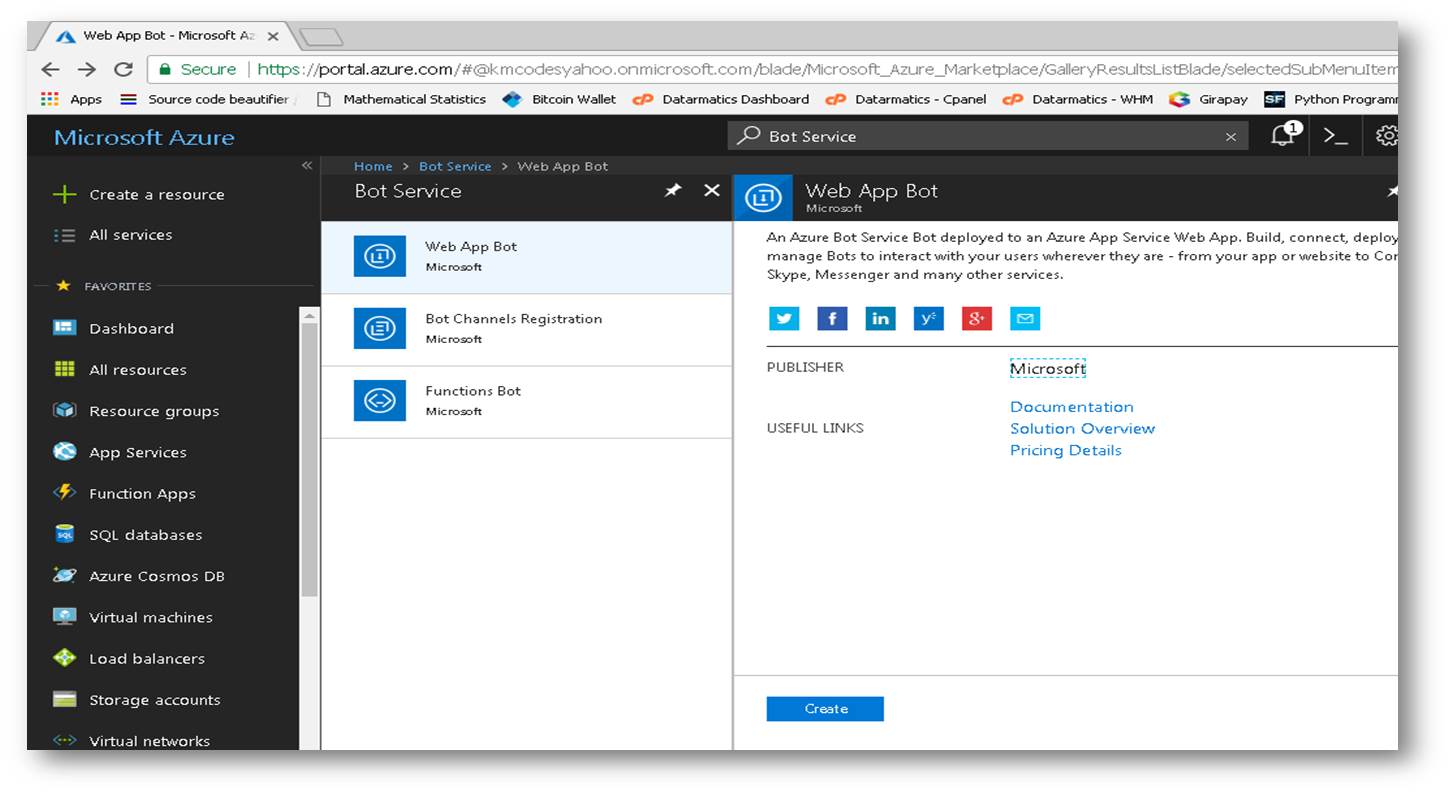Share Web App Bot on Facebook

pyautogui.click(x=832, y=318)
